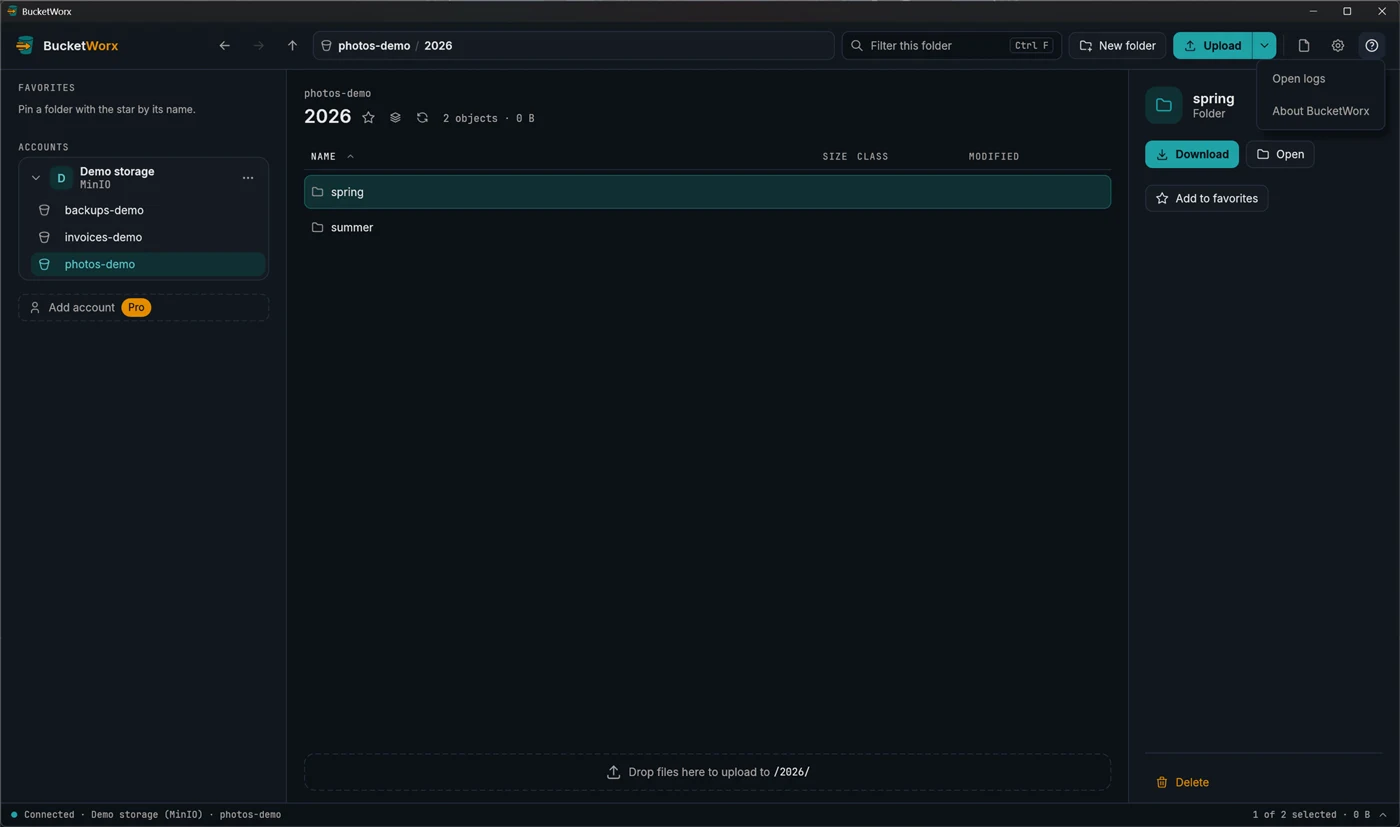The height and width of the screenshot is (827, 1400).
Task: Click the MODIFIED column header
Action: pos(994,157)
